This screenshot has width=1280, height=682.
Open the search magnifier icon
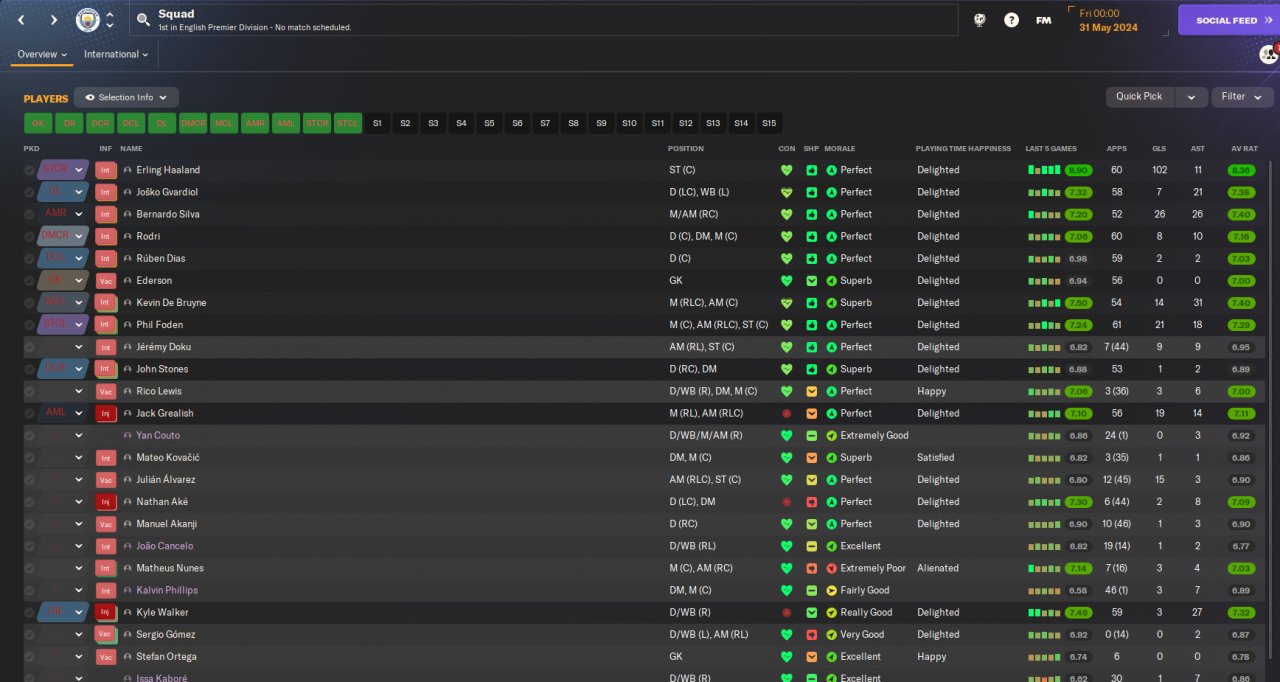click(x=144, y=20)
